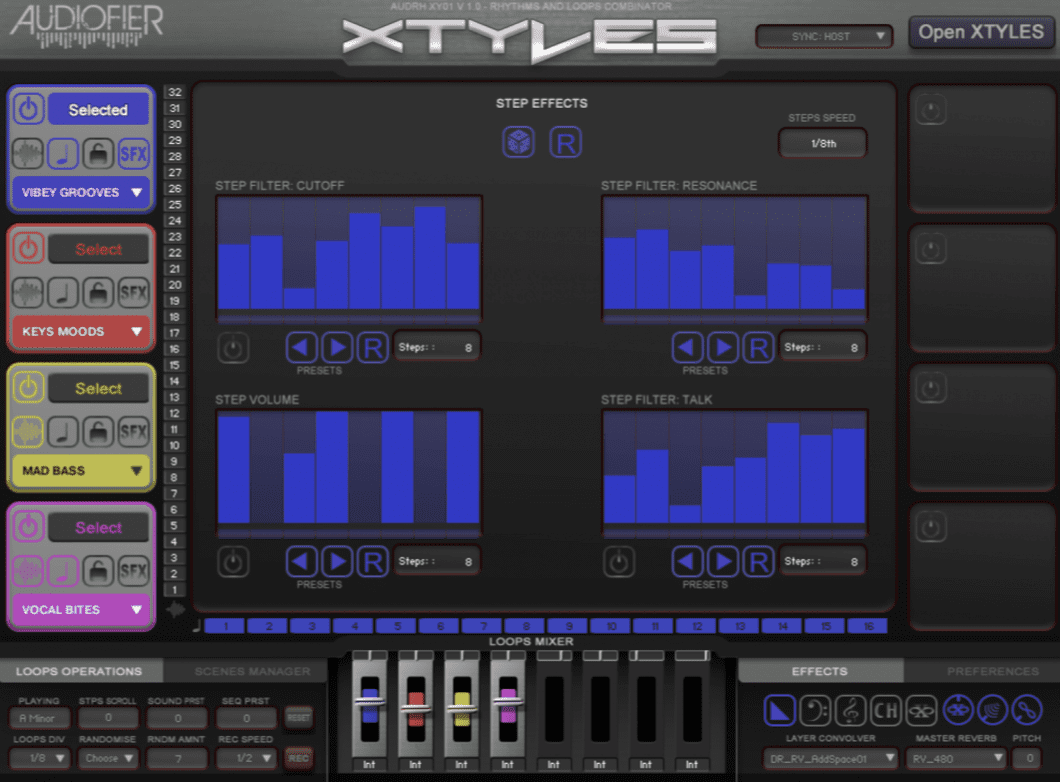Switch to the Loops Operations tab
The image size is (1060, 782).
[81, 671]
